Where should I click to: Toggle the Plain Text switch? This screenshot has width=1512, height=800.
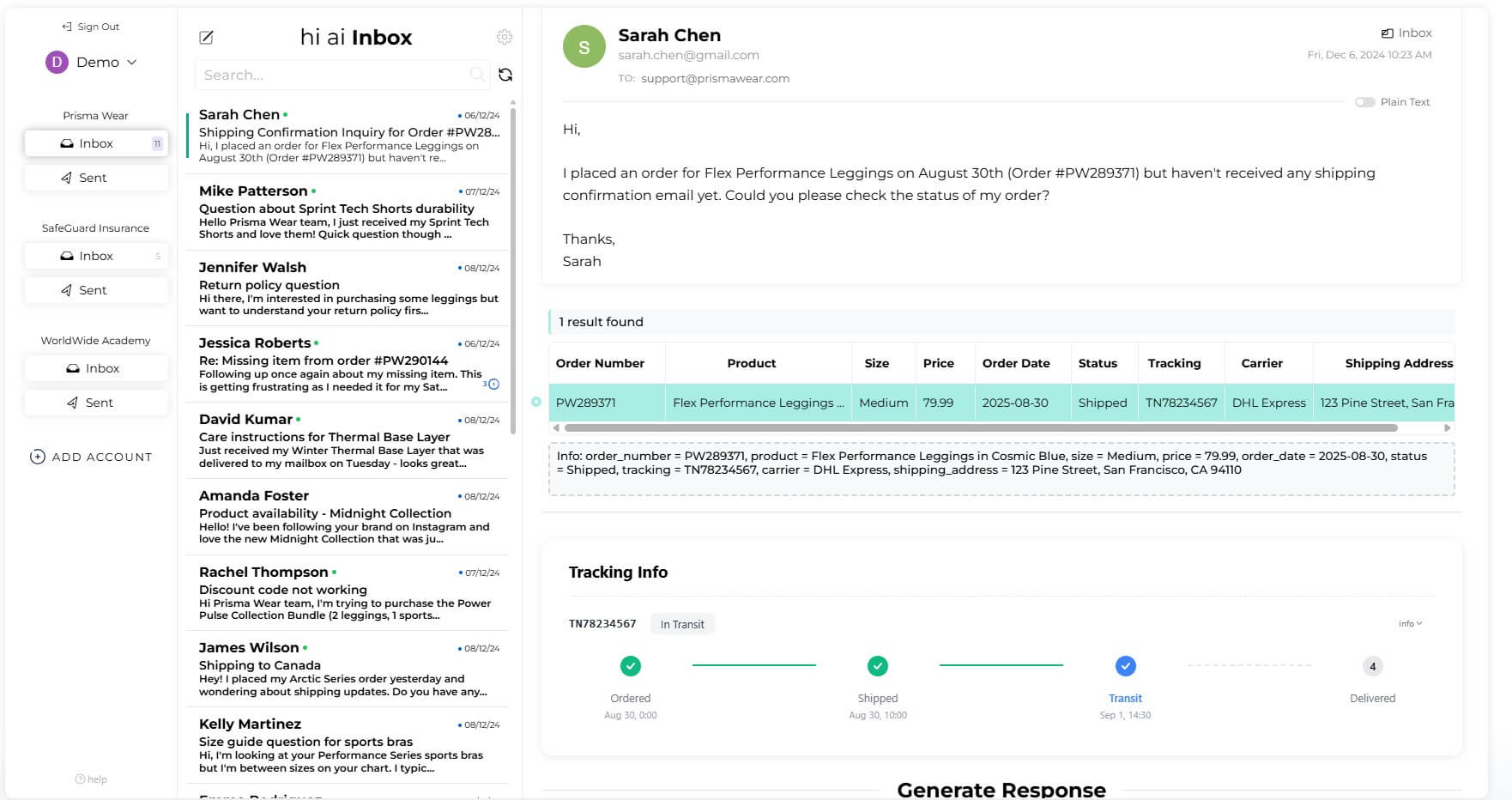pos(1364,102)
